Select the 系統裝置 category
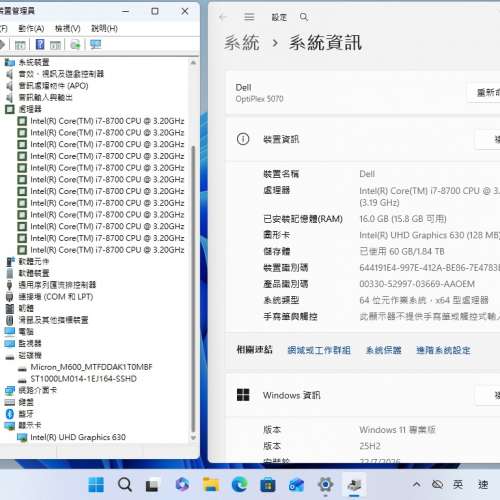Screen dimensions: 500x500 tap(34, 62)
